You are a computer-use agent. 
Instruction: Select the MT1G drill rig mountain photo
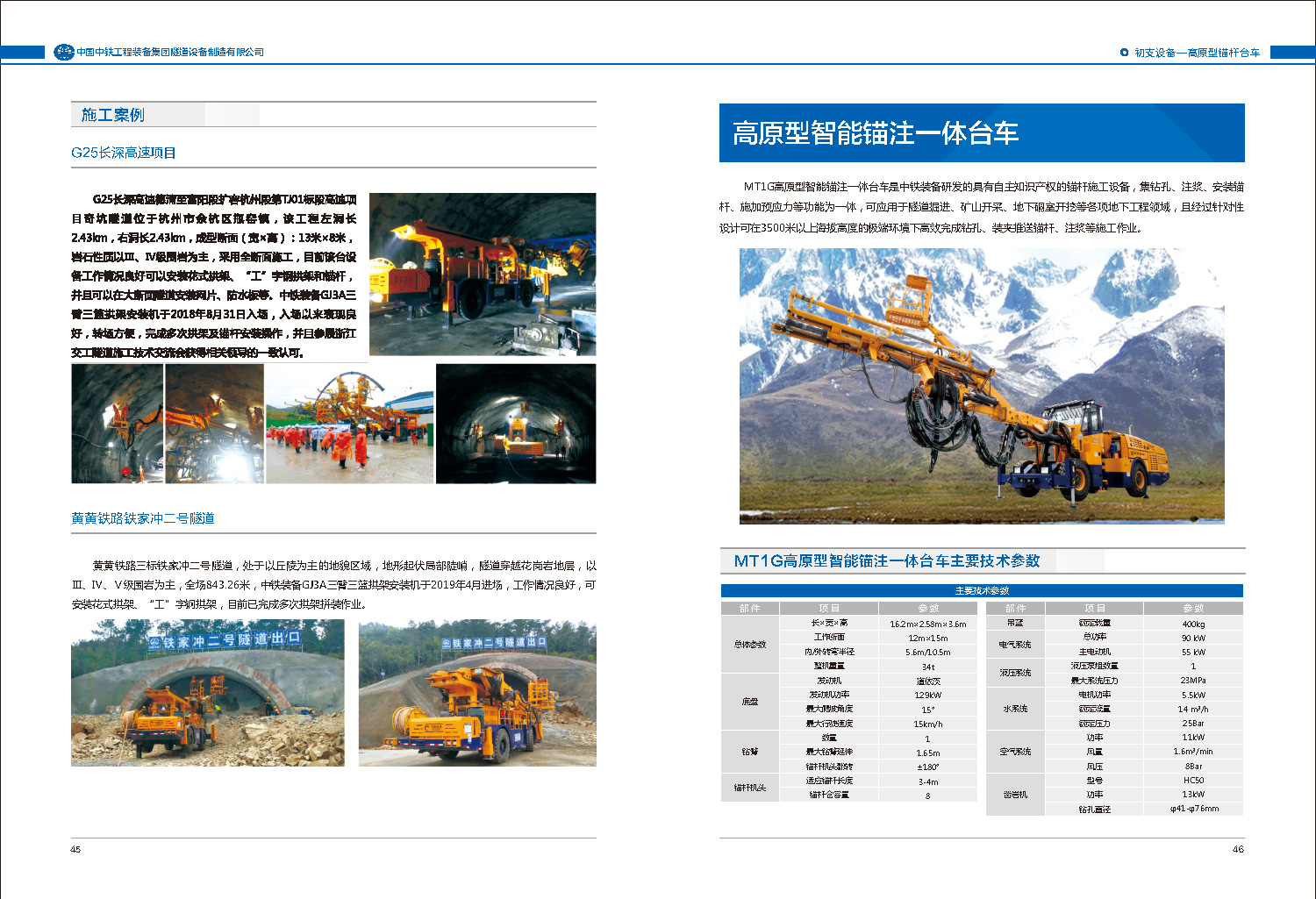pyautogui.click(x=981, y=386)
